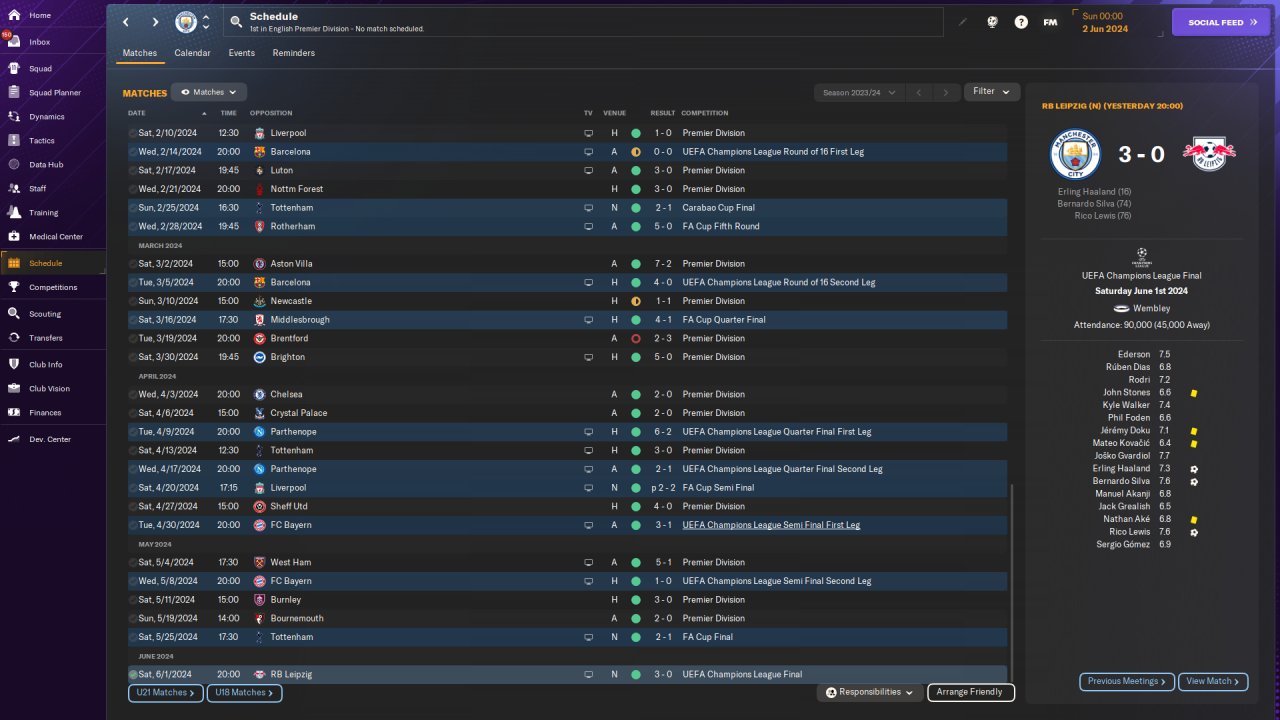1280x720 pixels.
Task: Sort matches by the Opposition column header
Action: tap(271, 113)
